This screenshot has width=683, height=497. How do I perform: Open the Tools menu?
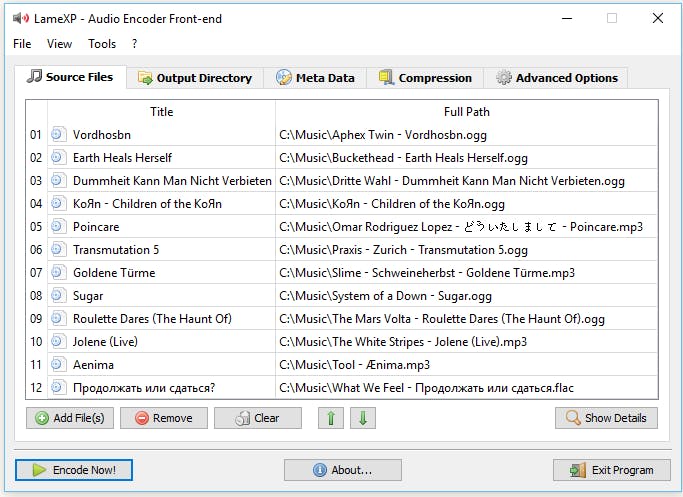[x=102, y=44]
